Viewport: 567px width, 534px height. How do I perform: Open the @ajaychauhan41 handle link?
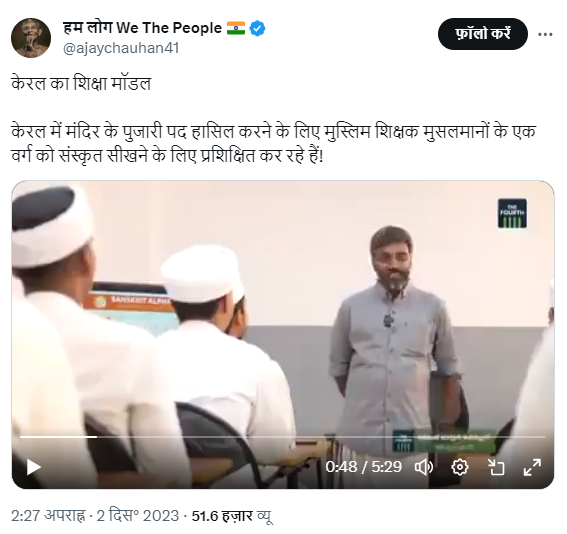(121, 48)
